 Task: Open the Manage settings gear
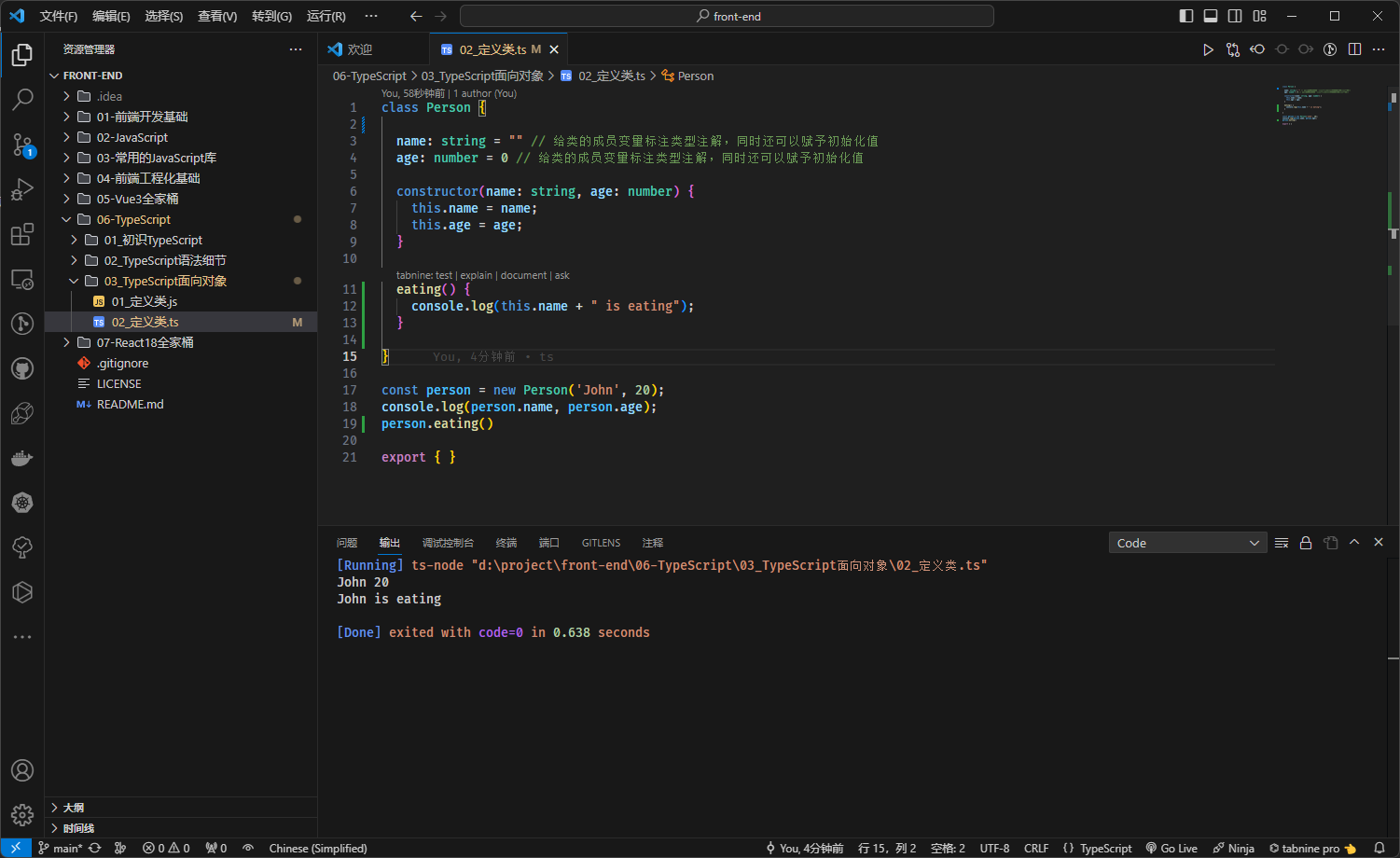click(22, 815)
